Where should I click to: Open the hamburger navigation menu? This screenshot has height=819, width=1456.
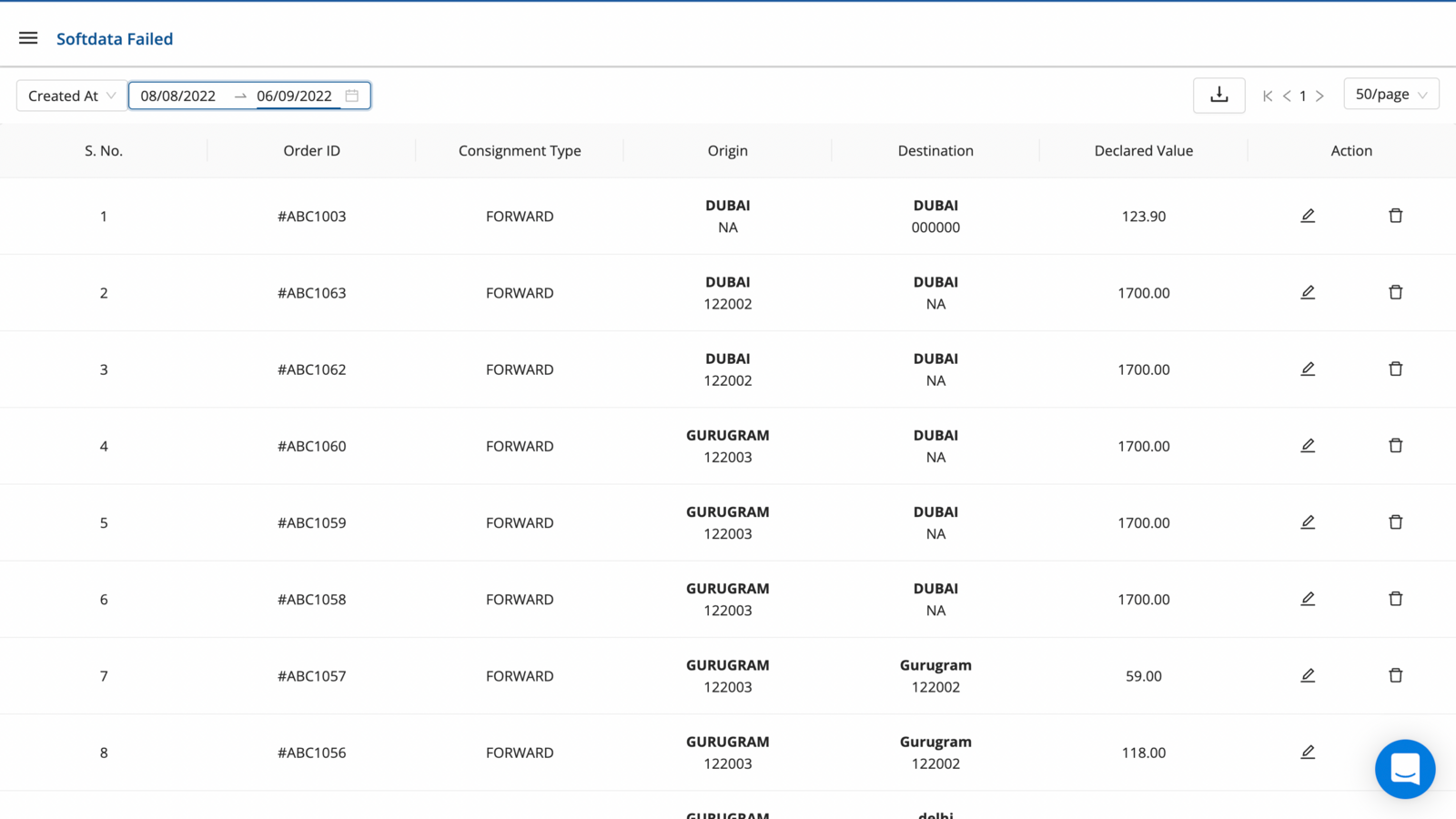pos(28,38)
